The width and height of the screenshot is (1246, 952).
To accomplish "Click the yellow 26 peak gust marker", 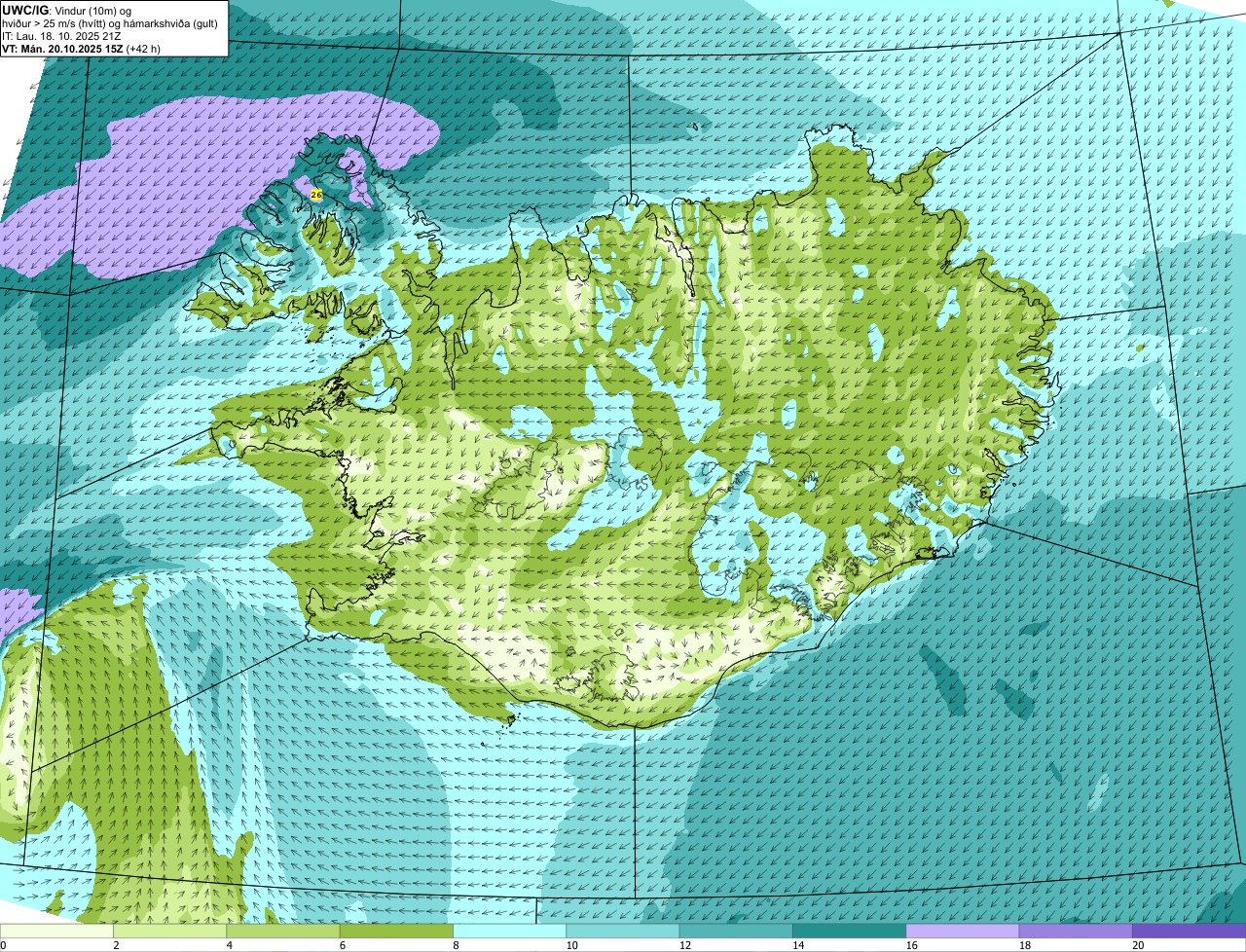I will (316, 195).
